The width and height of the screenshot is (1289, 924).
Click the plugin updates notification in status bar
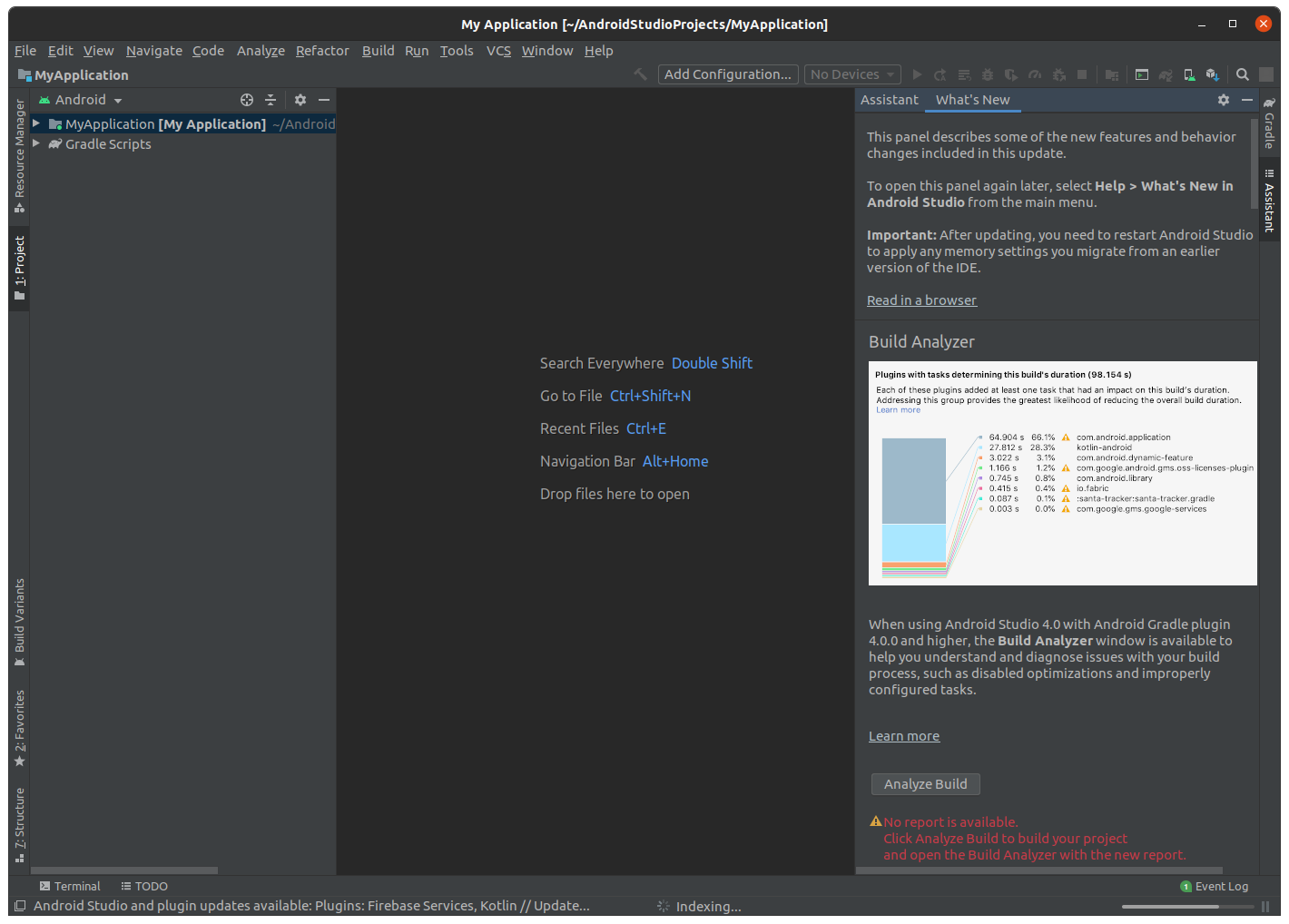tap(311, 906)
